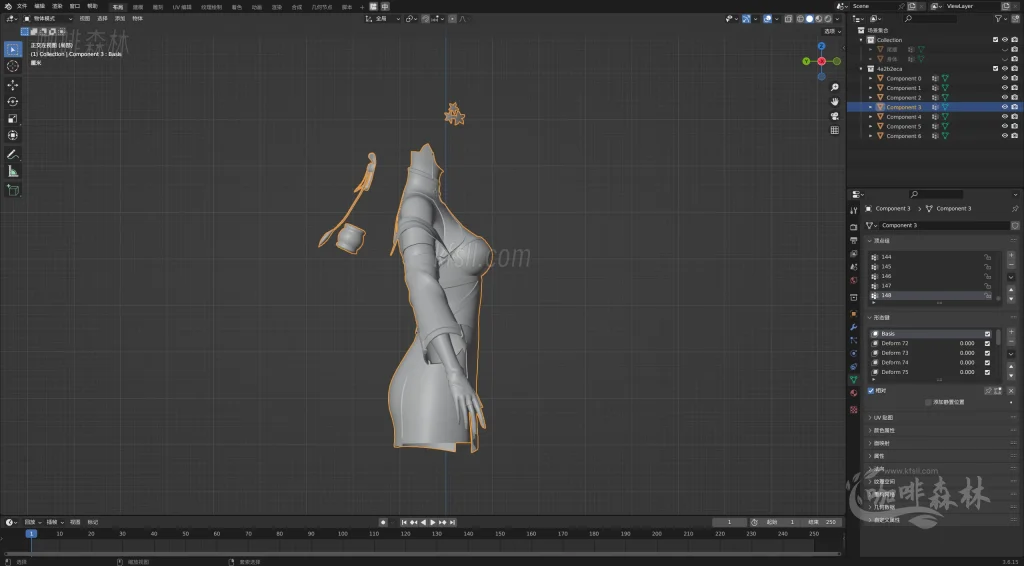The height and width of the screenshot is (566, 1024).
Task: Open the View Layer properties tab
Action: click(854, 253)
